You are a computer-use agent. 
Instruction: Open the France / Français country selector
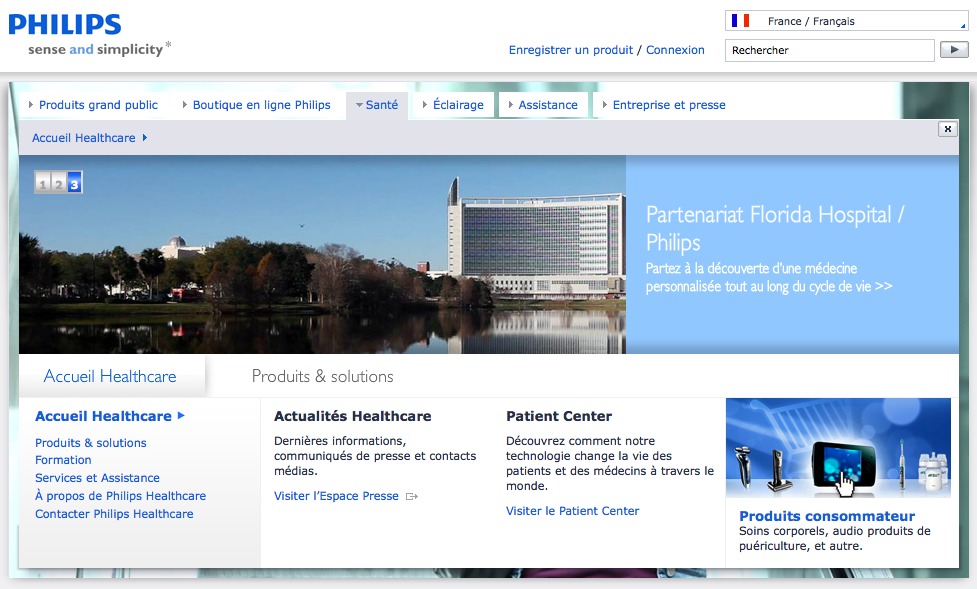pyautogui.click(x=846, y=21)
